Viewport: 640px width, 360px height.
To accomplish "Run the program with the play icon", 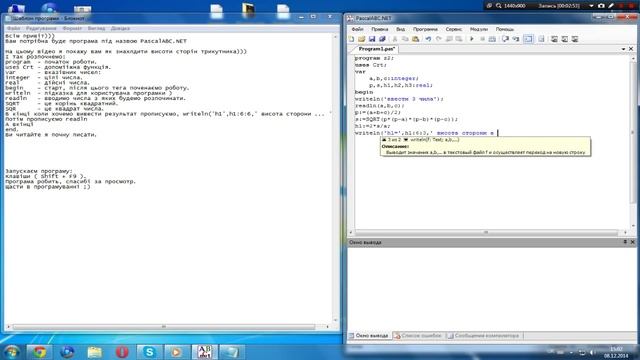I will point(472,39).
